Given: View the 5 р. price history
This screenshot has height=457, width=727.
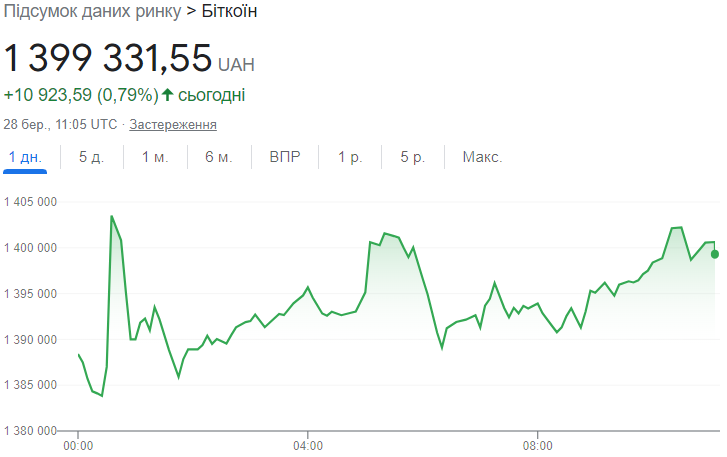Looking at the screenshot, I should coord(413,157).
